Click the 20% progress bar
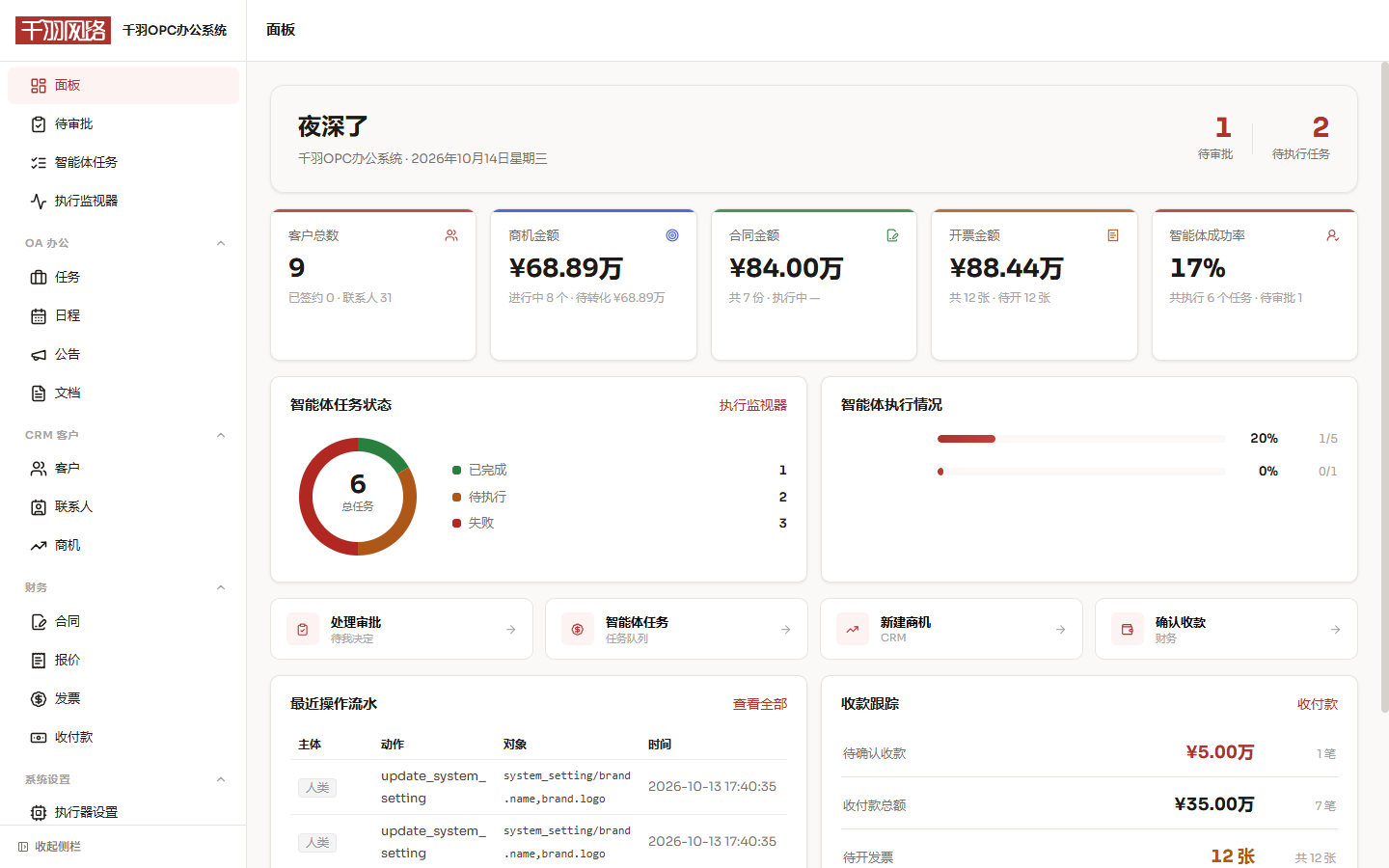The image size is (1389, 868). click(1081, 439)
